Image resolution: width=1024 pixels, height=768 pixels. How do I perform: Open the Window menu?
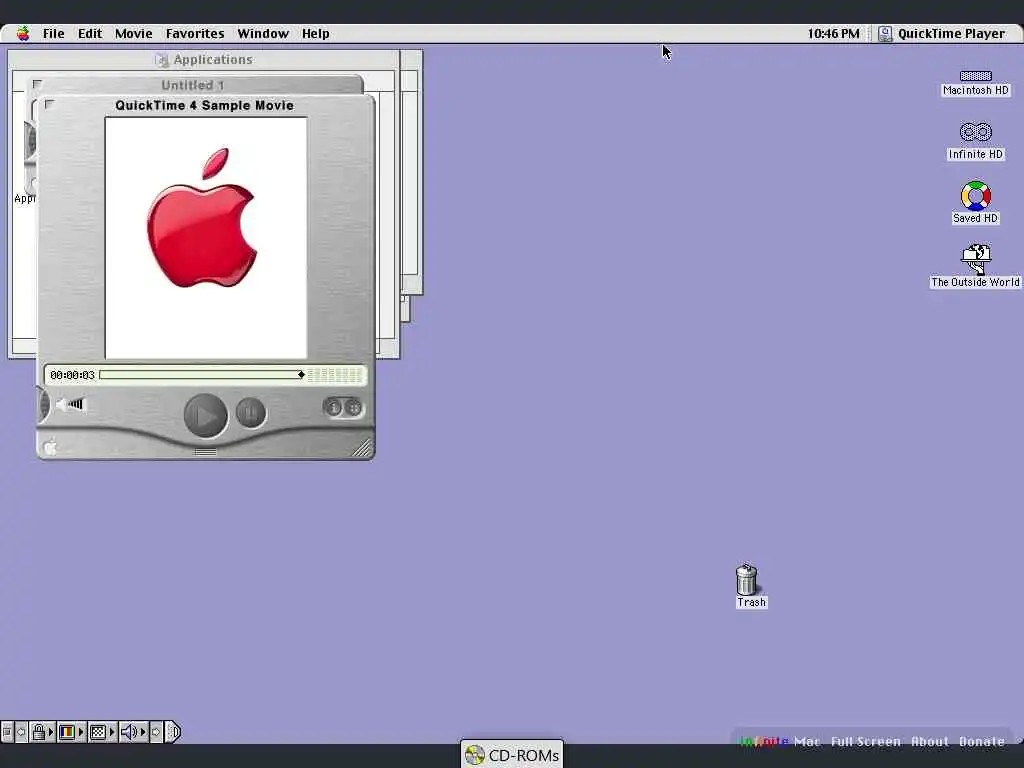pyautogui.click(x=263, y=33)
